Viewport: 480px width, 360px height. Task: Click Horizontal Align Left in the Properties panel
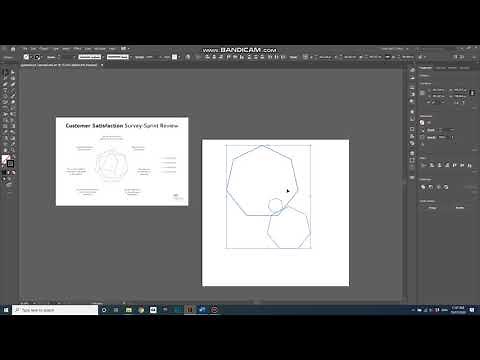tap(432, 165)
